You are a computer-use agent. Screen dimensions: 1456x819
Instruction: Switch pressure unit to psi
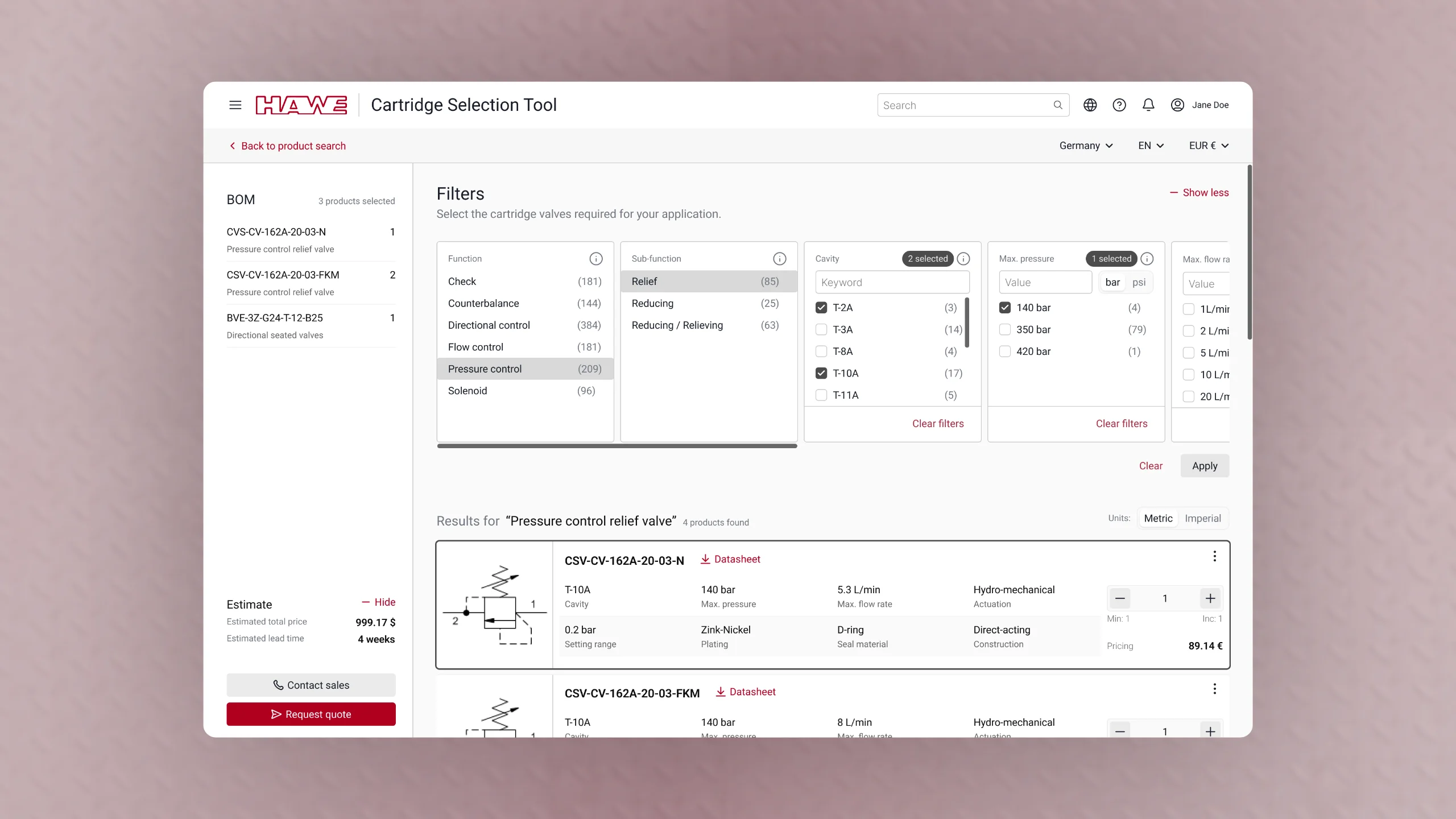tap(1139, 282)
